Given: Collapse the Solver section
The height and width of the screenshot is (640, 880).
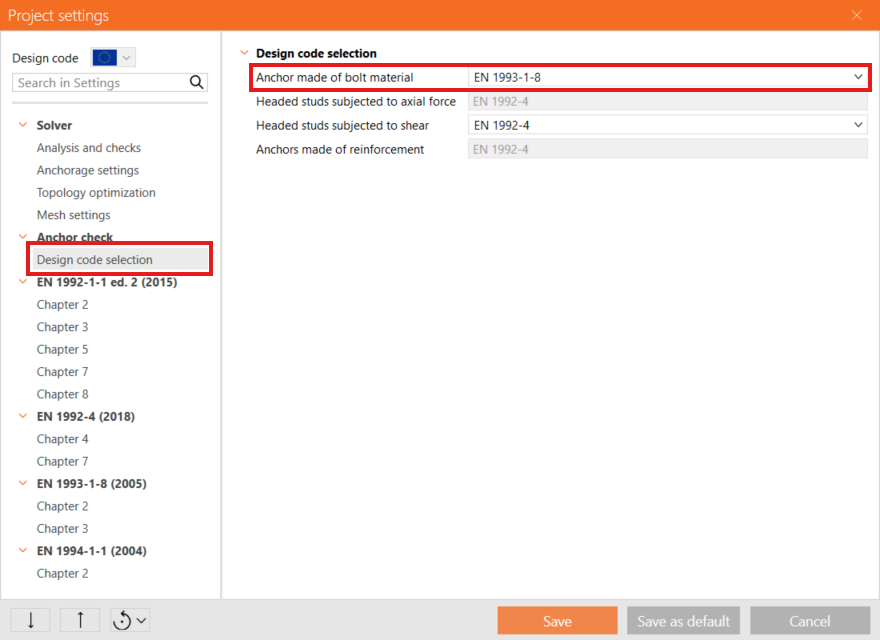Looking at the screenshot, I should [23, 125].
